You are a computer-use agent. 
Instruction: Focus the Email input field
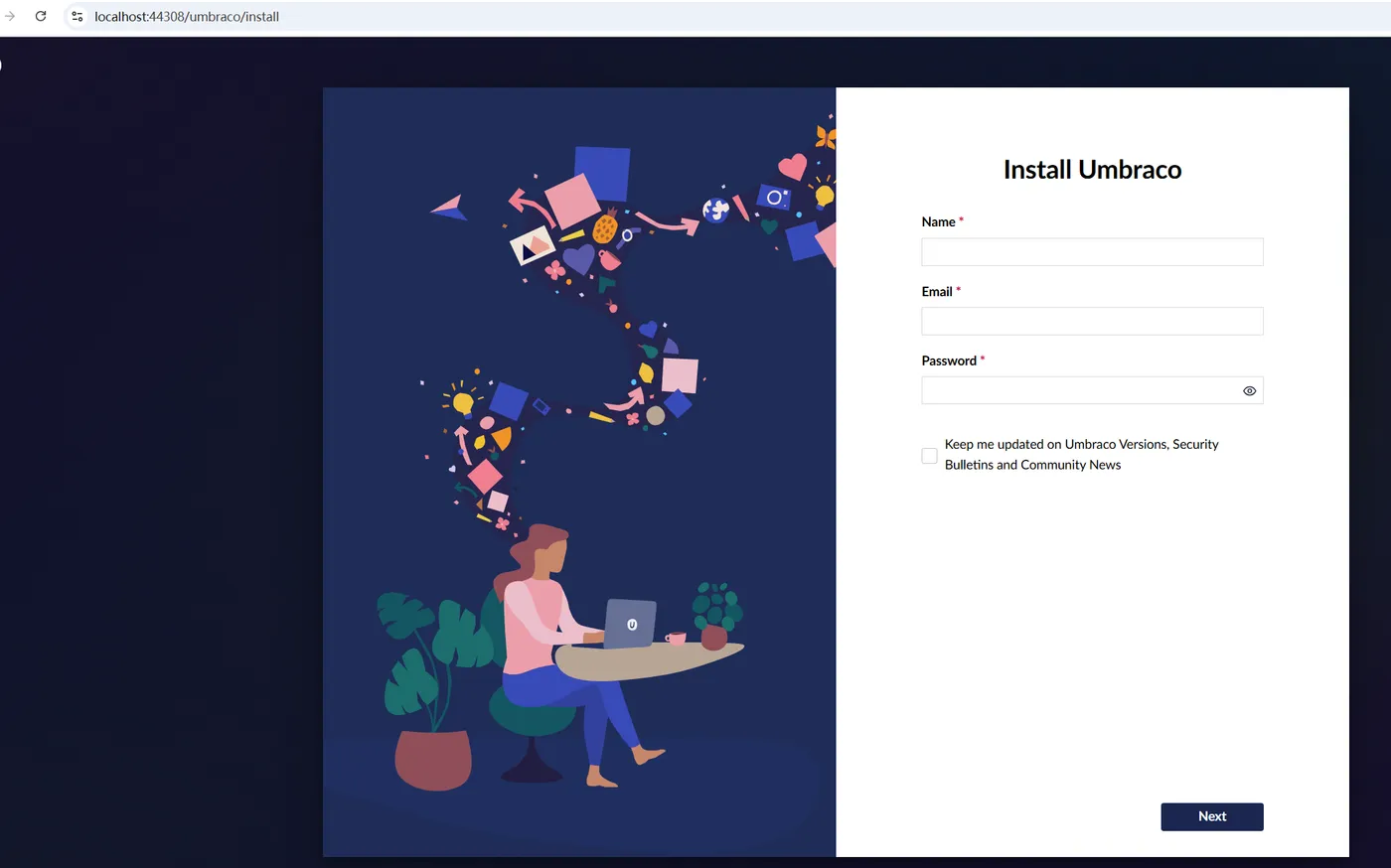(x=1092, y=321)
